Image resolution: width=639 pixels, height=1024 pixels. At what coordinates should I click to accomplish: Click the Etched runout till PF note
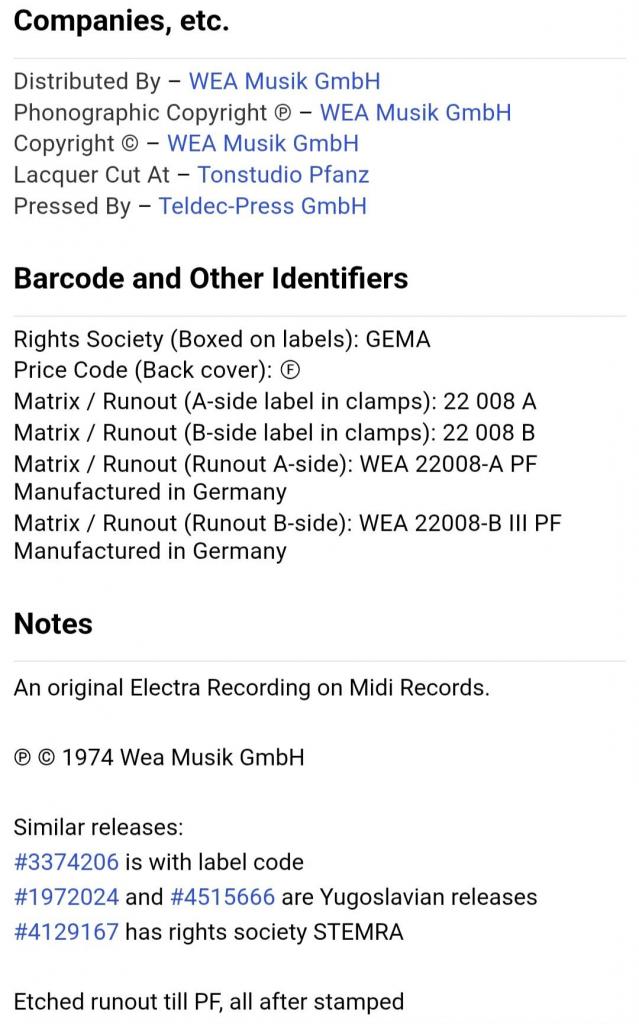coord(208,1001)
